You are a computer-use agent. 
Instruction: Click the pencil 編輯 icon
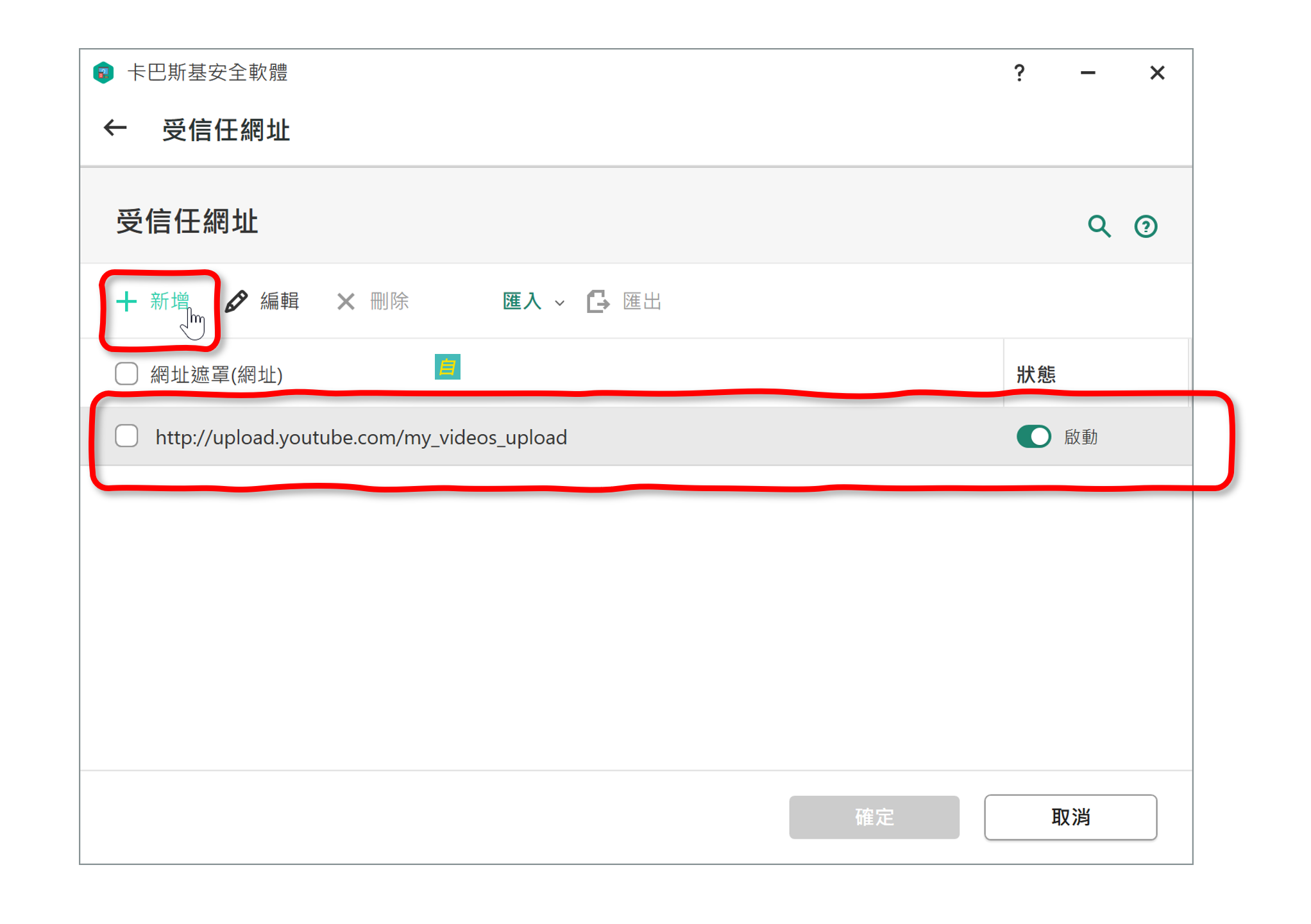pyautogui.click(x=237, y=301)
